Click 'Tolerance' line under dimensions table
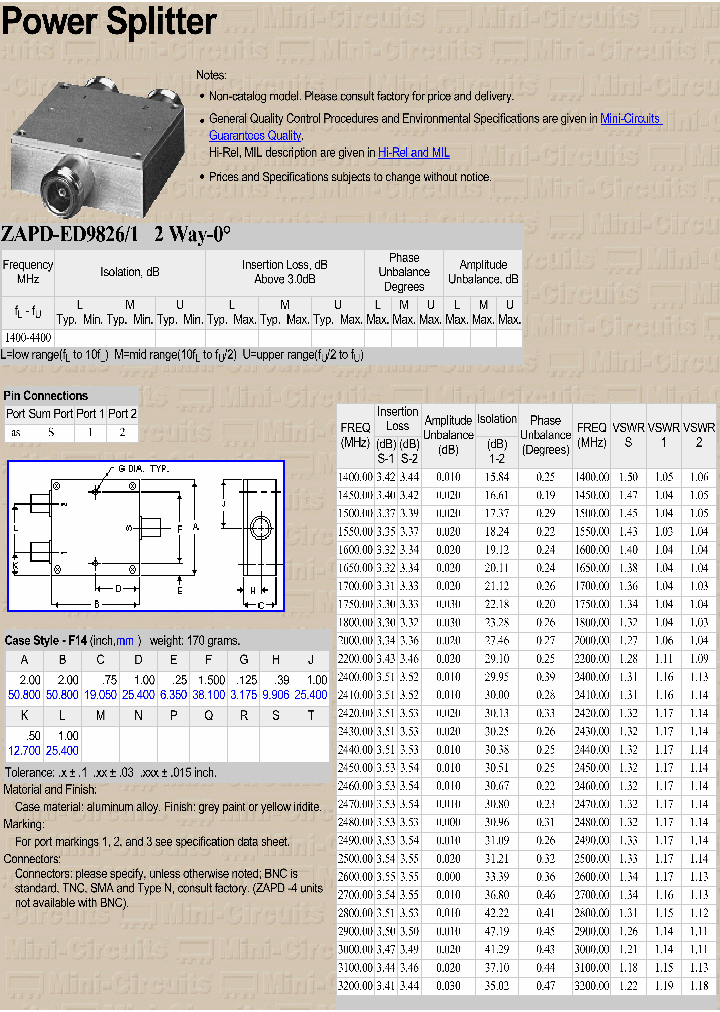This screenshot has width=720, height=1012. [x=111, y=773]
